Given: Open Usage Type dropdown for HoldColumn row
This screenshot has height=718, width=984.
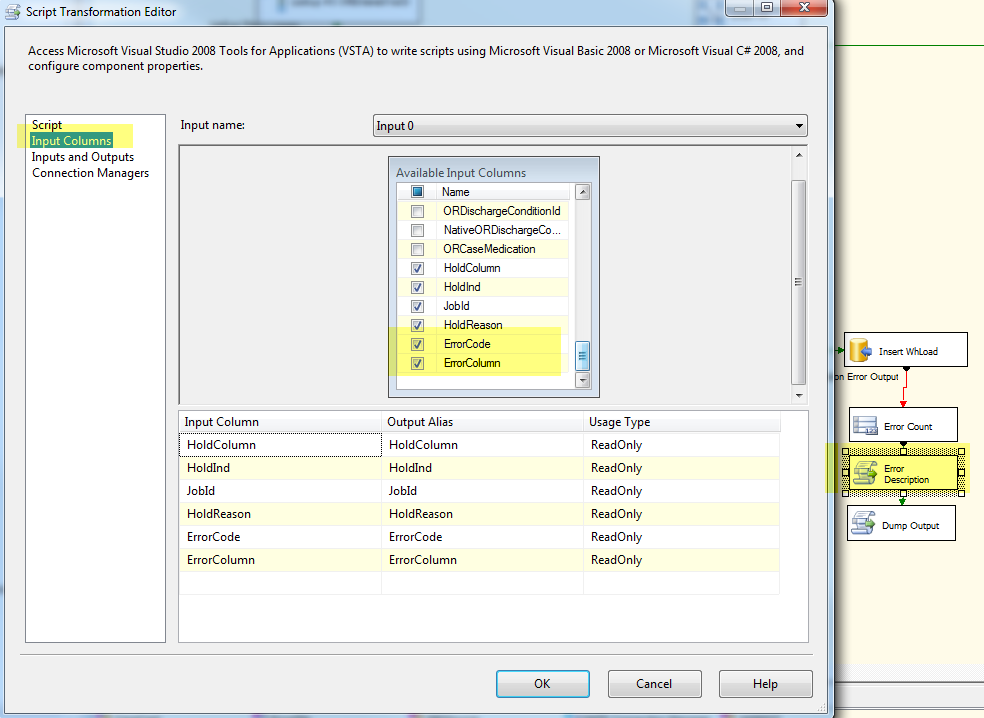Looking at the screenshot, I should pyautogui.click(x=680, y=444).
